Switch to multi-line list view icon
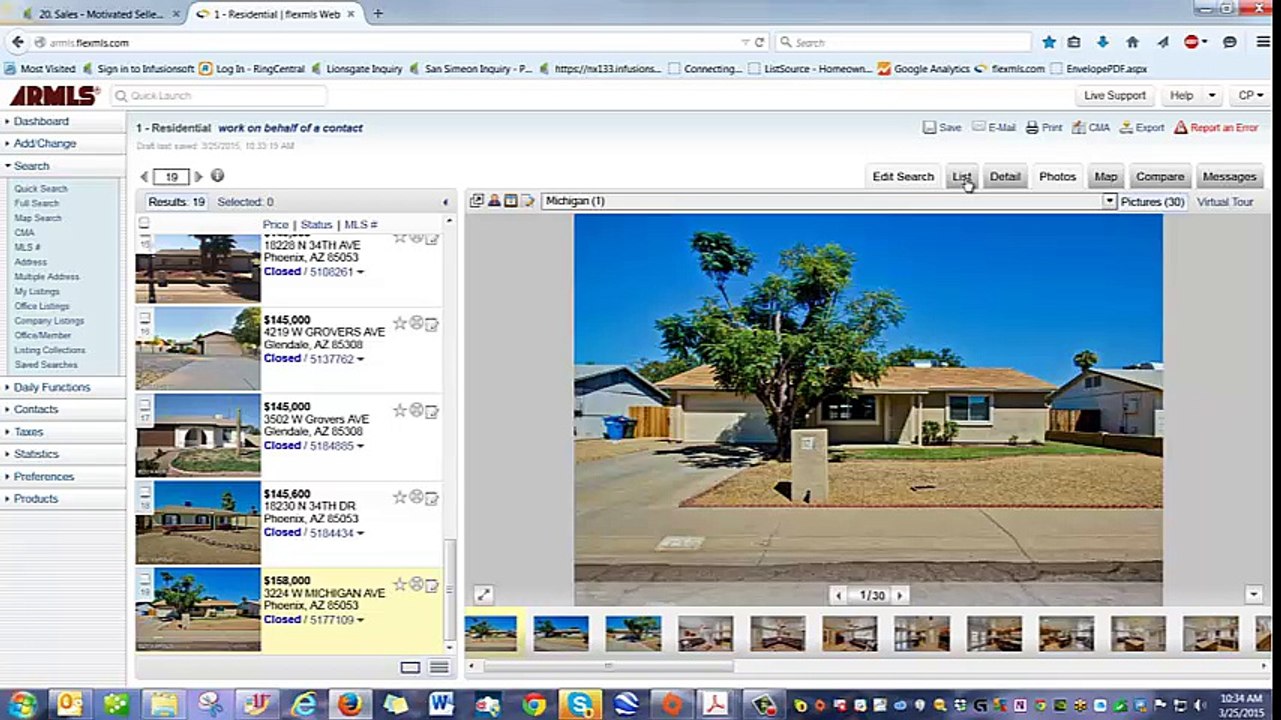1281x720 pixels. coord(439,667)
